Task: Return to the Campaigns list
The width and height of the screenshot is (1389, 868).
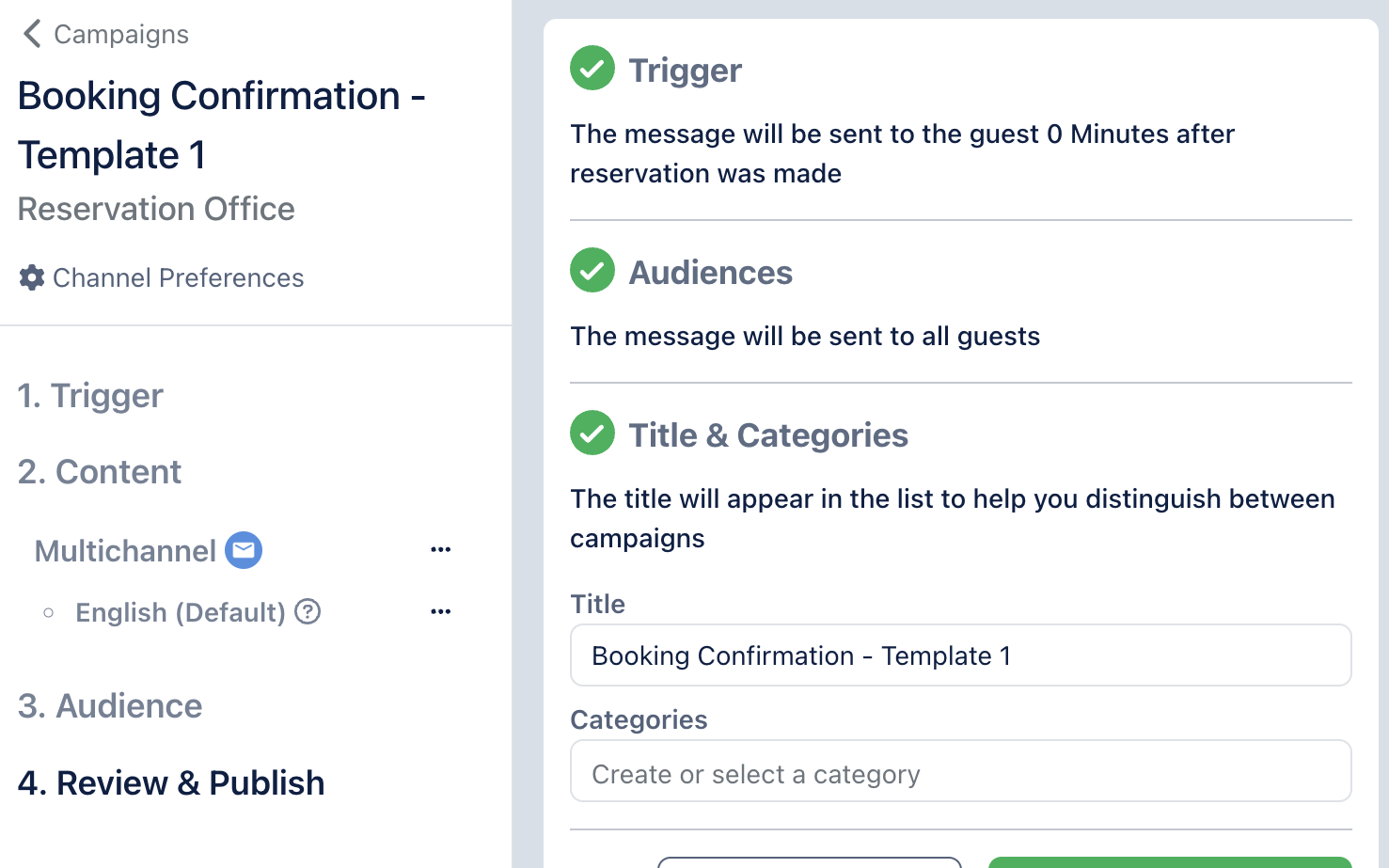Action: (x=120, y=35)
